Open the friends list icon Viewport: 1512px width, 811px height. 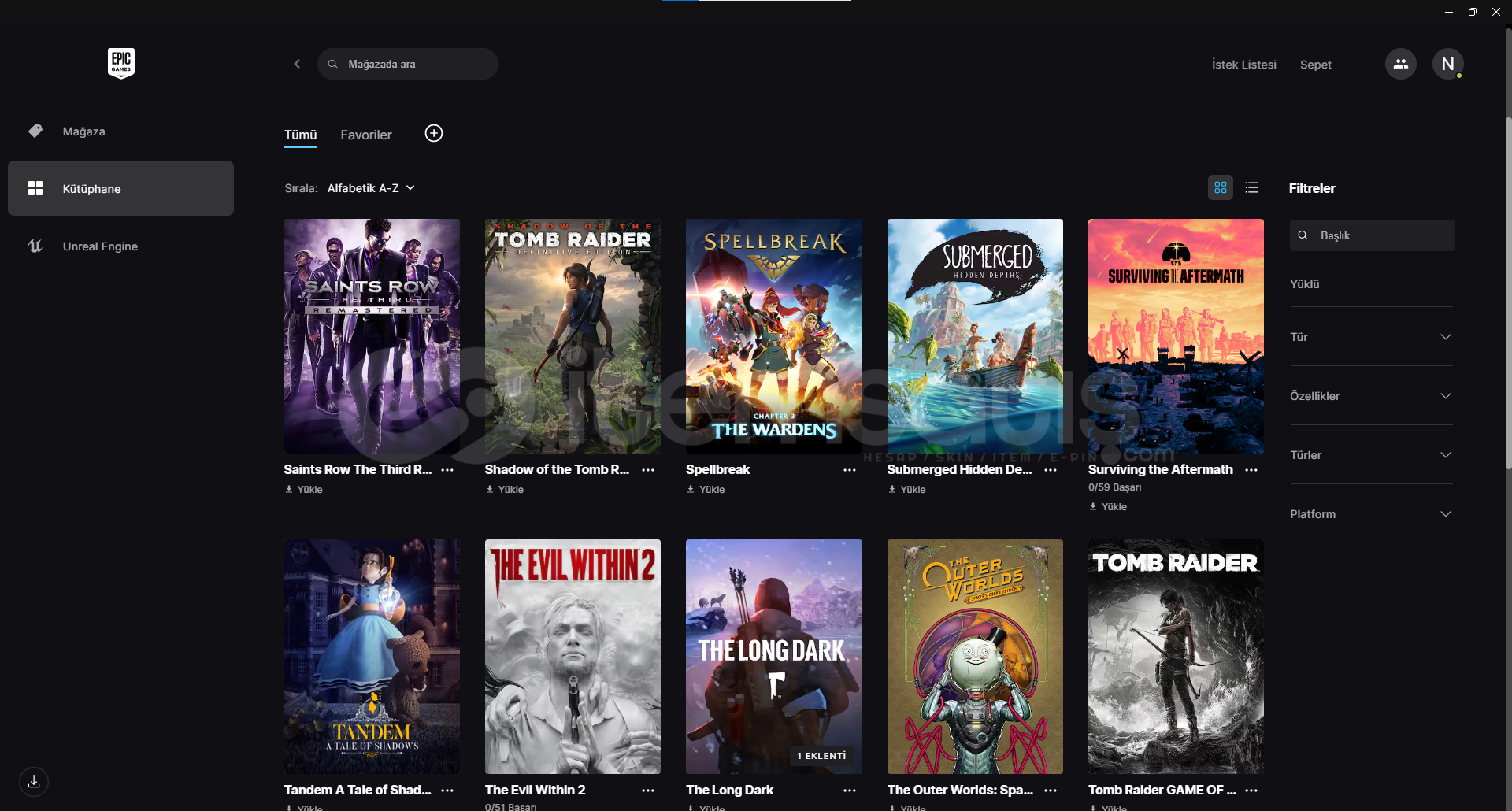point(1400,64)
